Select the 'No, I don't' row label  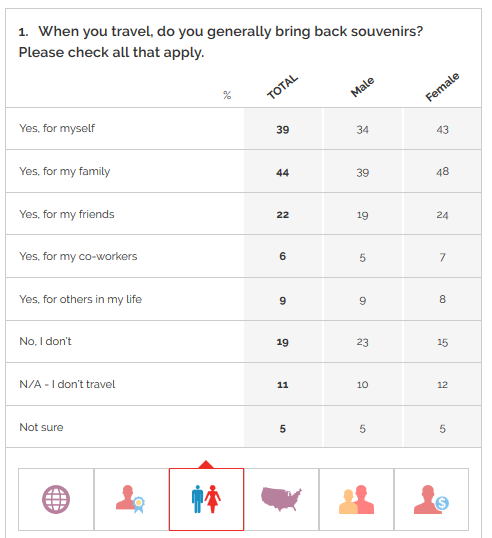point(45,341)
